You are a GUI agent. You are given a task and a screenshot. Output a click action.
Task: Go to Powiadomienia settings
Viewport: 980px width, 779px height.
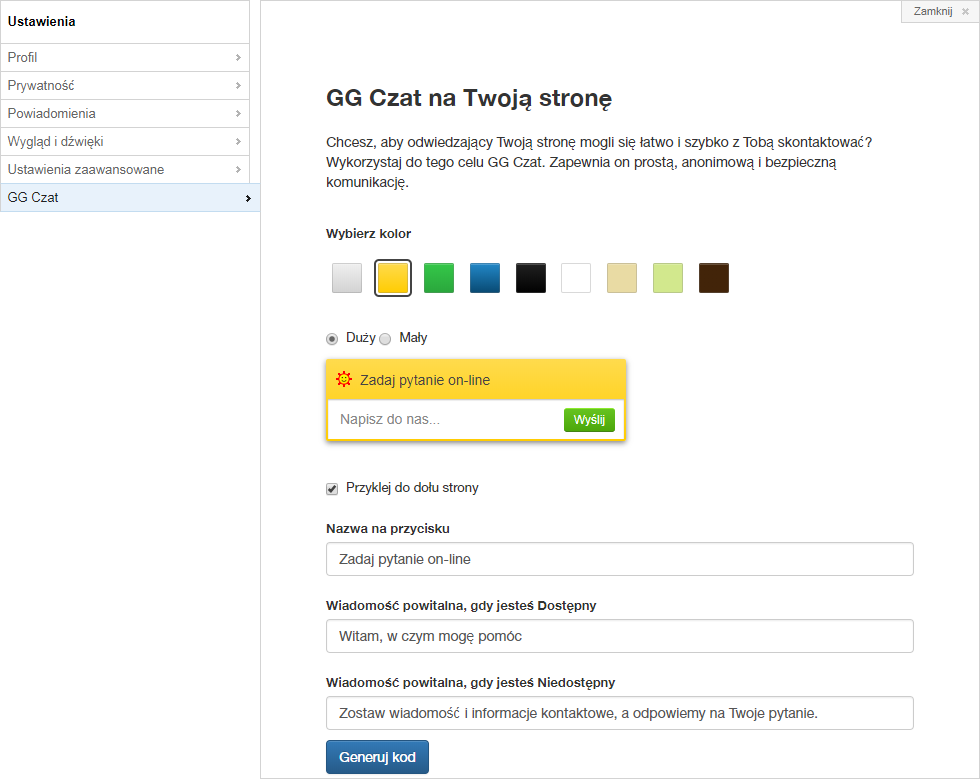coord(125,114)
